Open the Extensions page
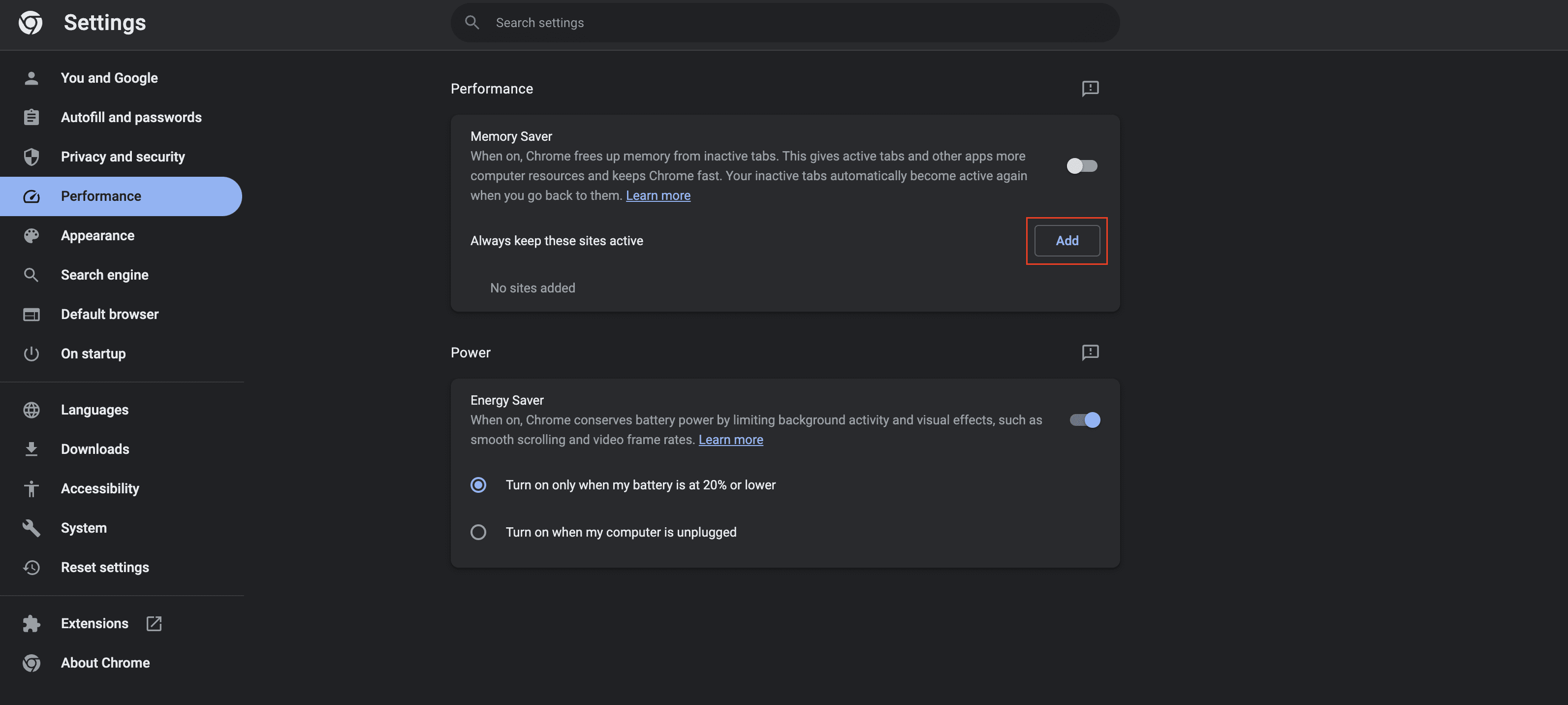The height and width of the screenshot is (705, 1568). (x=121, y=623)
